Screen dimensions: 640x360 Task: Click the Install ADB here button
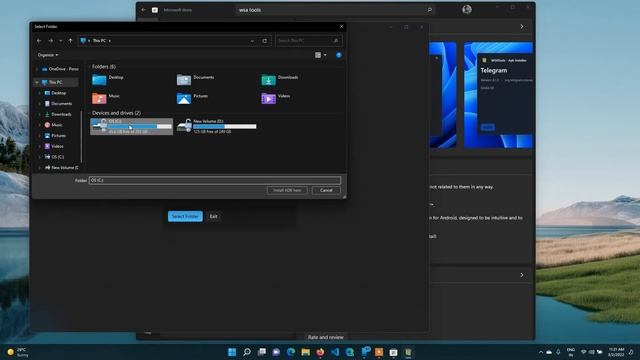(x=287, y=190)
